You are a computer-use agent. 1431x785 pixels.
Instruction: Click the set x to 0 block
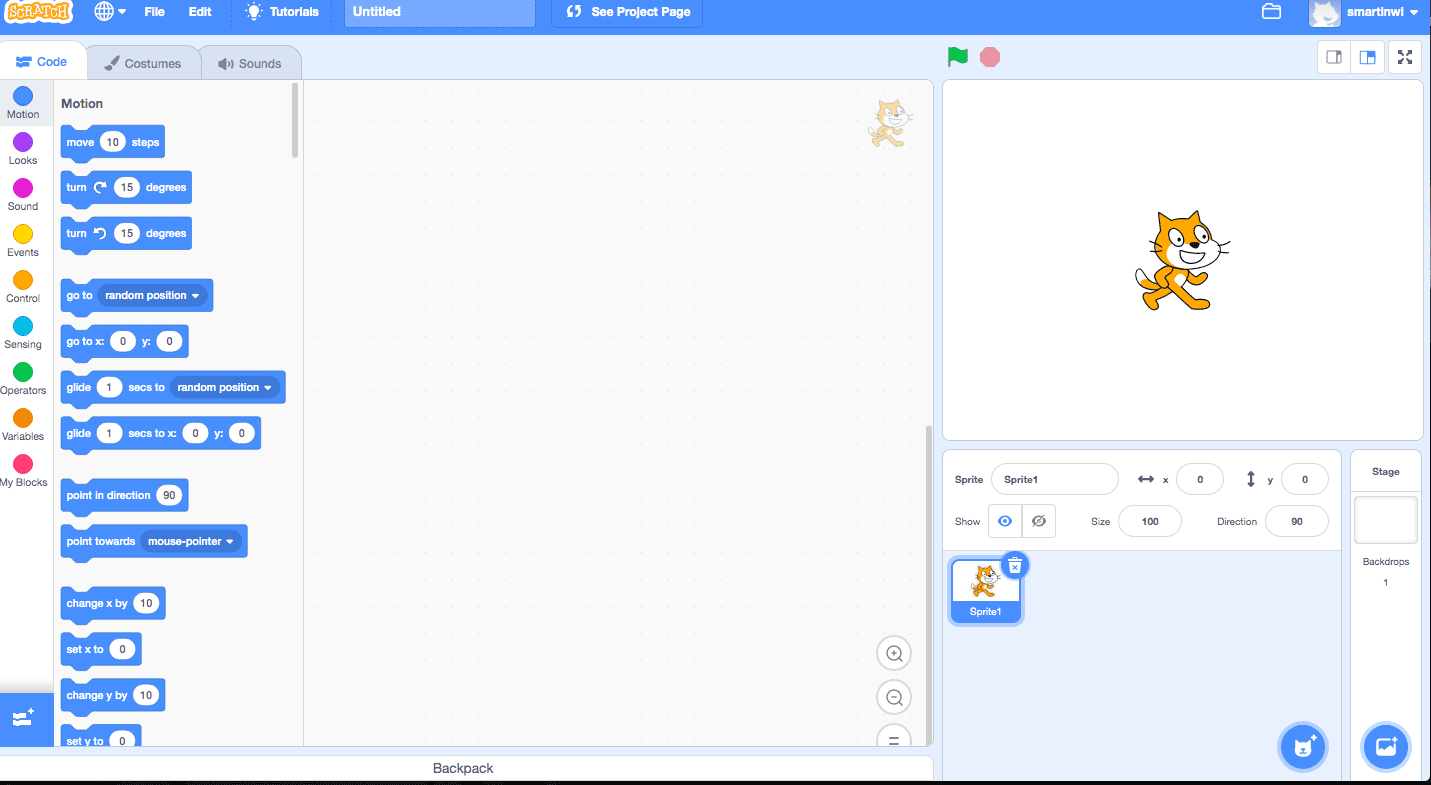(x=101, y=649)
